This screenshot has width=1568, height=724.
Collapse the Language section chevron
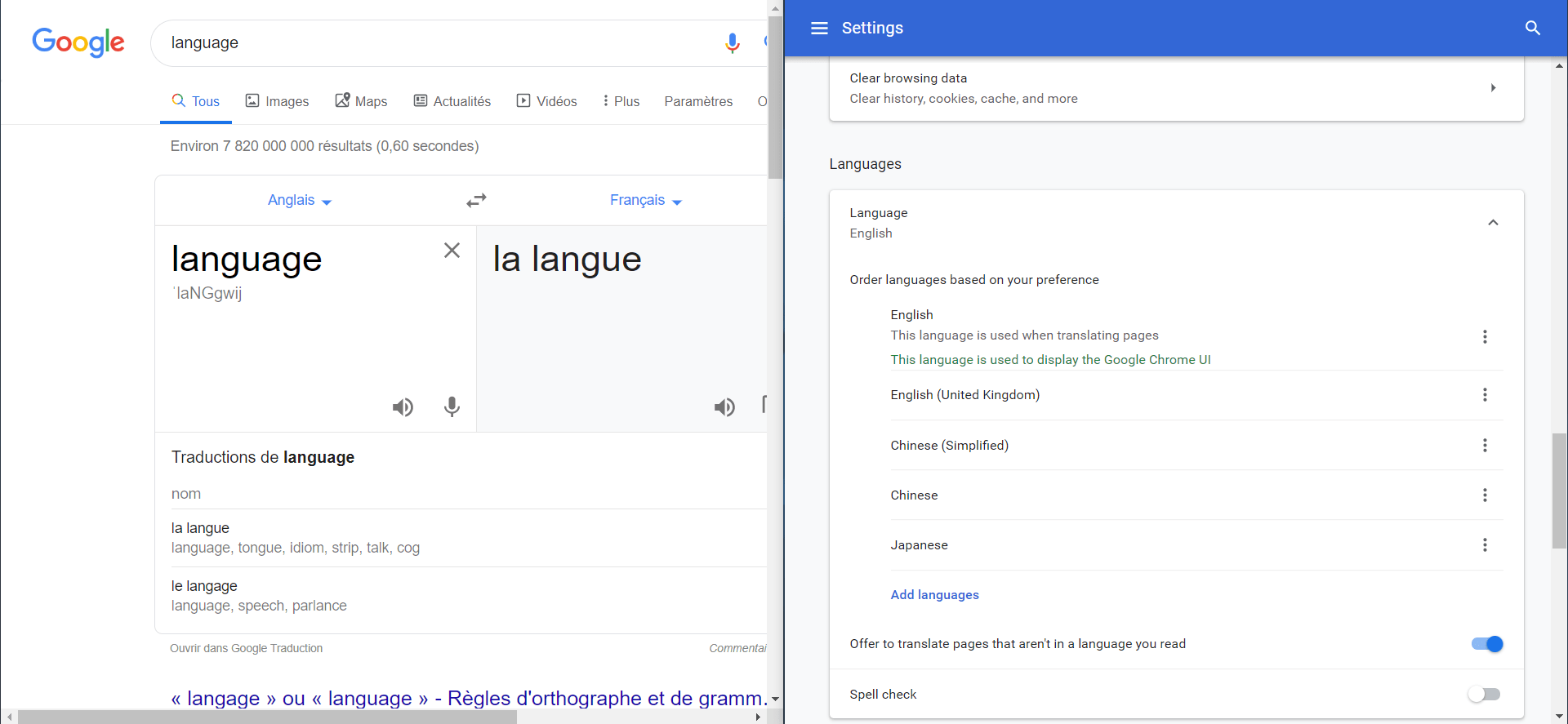pos(1493,223)
